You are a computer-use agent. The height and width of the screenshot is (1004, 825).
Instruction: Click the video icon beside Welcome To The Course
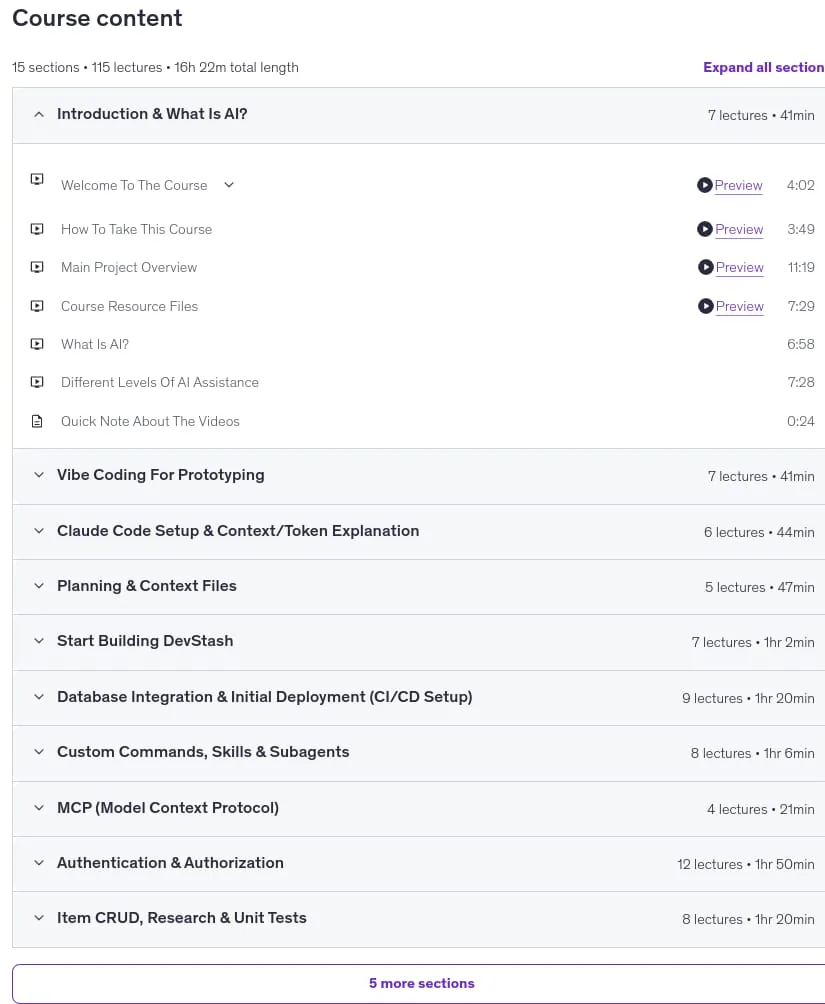point(37,179)
